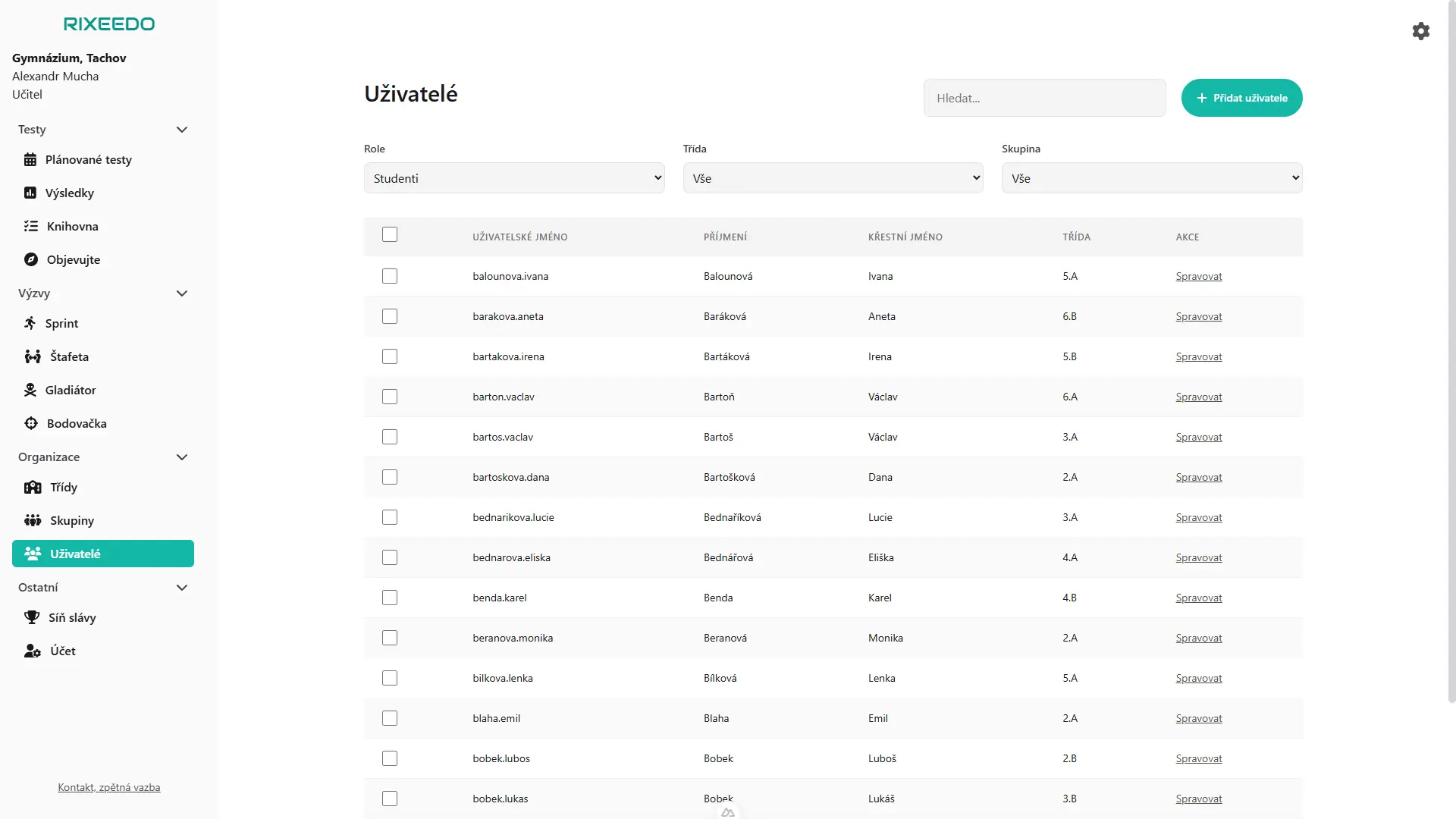Image resolution: width=1456 pixels, height=819 pixels.
Task: Click the running figure Sprint icon
Action: click(x=30, y=324)
